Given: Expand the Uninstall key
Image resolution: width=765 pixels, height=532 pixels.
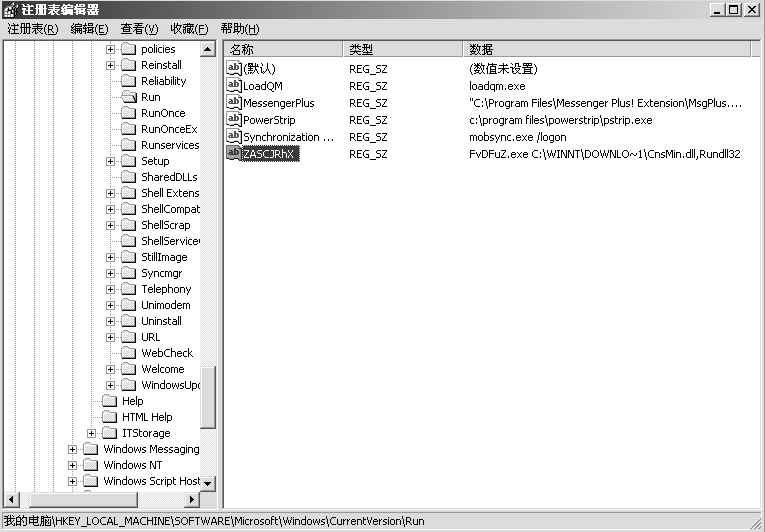Looking at the screenshot, I should coord(110,322).
